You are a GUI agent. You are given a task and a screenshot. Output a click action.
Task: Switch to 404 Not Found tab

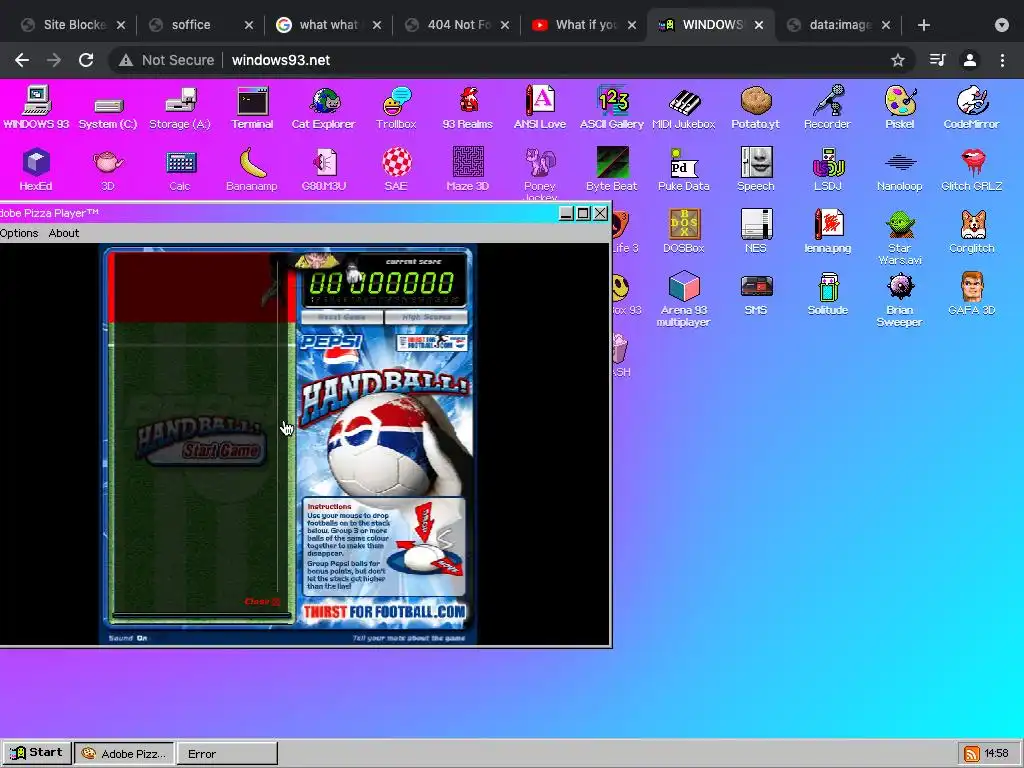pyautogui.click(x=457, y=25)
